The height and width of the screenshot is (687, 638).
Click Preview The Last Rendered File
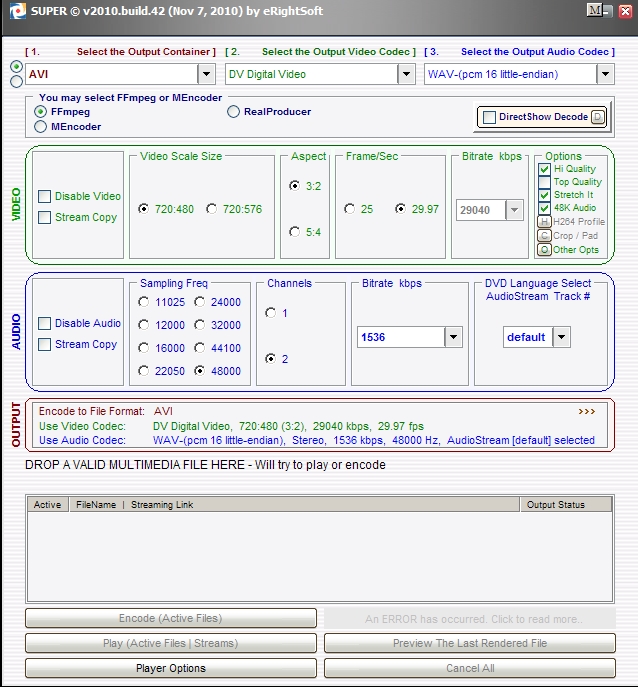[x=470, y=643]
